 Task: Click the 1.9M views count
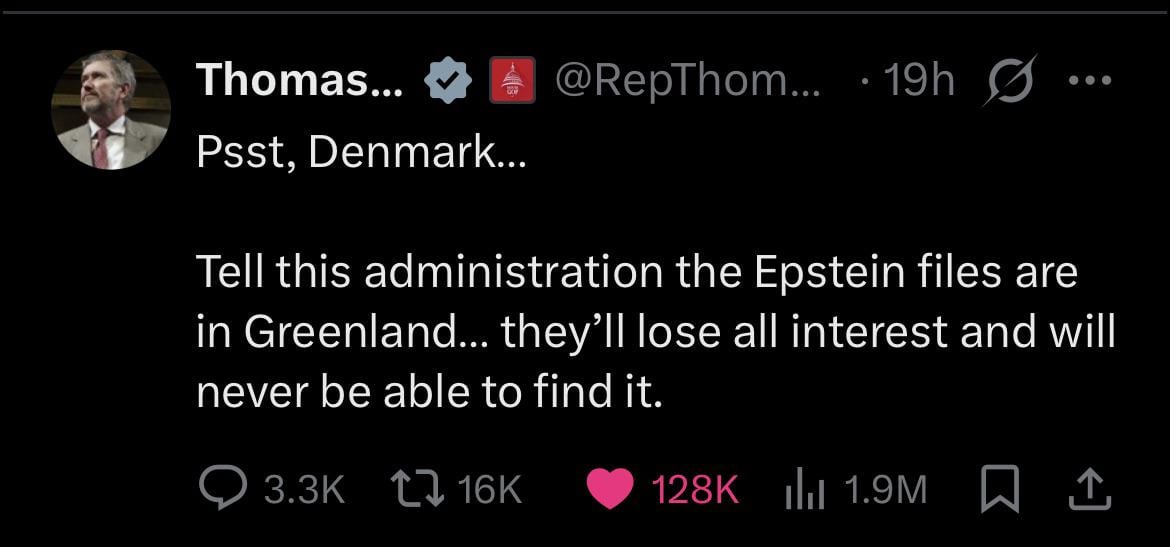[x=884, y=489]
